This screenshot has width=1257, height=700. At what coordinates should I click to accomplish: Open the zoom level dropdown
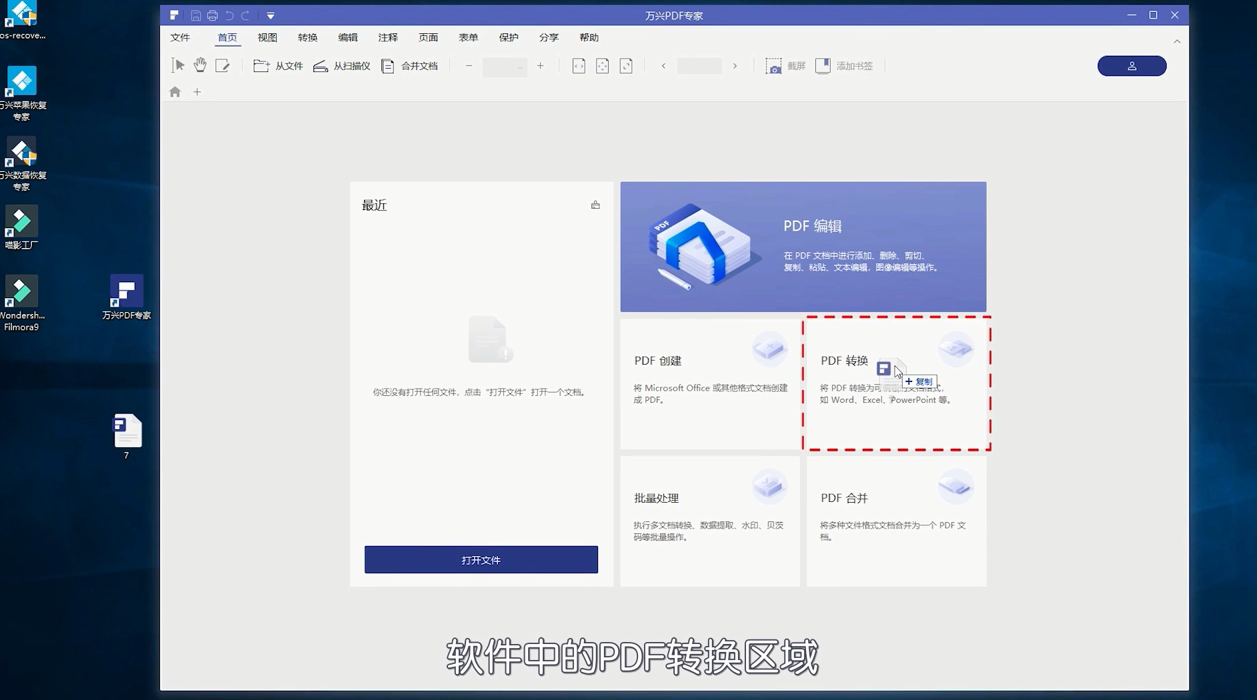505,66
